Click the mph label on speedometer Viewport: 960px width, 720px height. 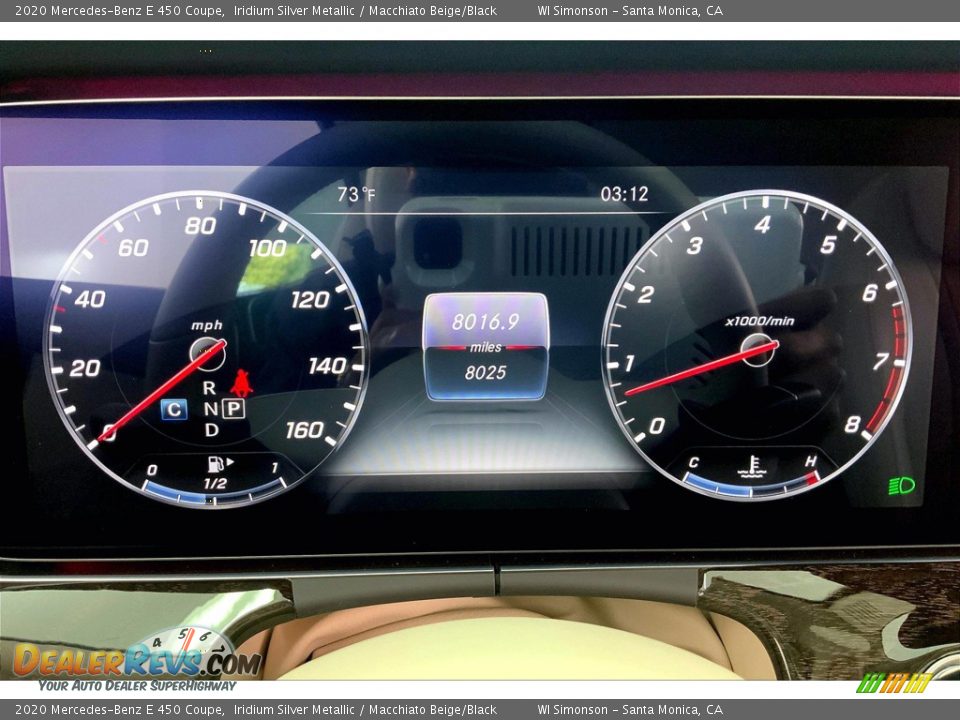click(x=207, y=325)
